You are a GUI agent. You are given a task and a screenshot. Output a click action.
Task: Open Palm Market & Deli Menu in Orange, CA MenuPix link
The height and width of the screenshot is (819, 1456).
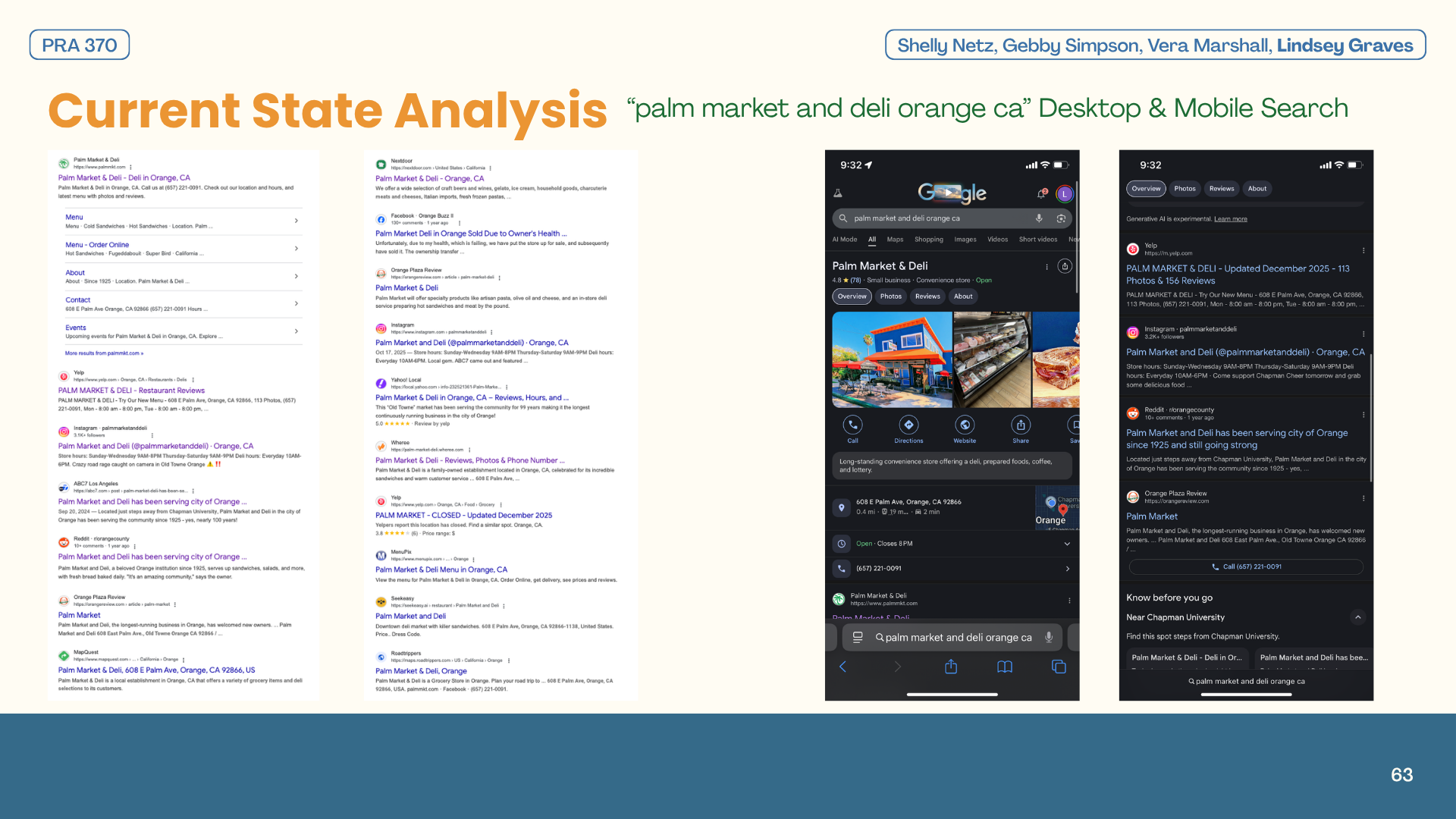pos(441,570)
